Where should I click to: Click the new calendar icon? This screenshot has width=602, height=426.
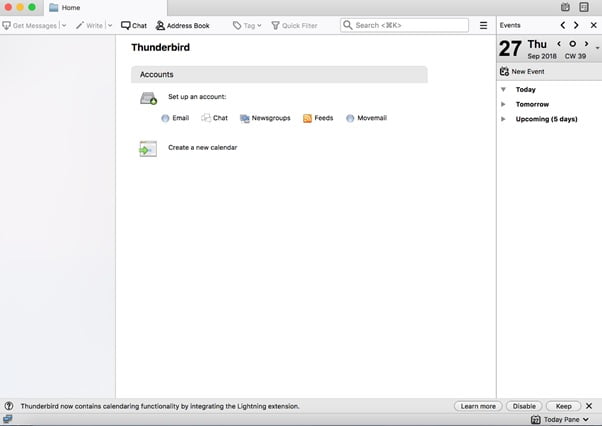148,149
